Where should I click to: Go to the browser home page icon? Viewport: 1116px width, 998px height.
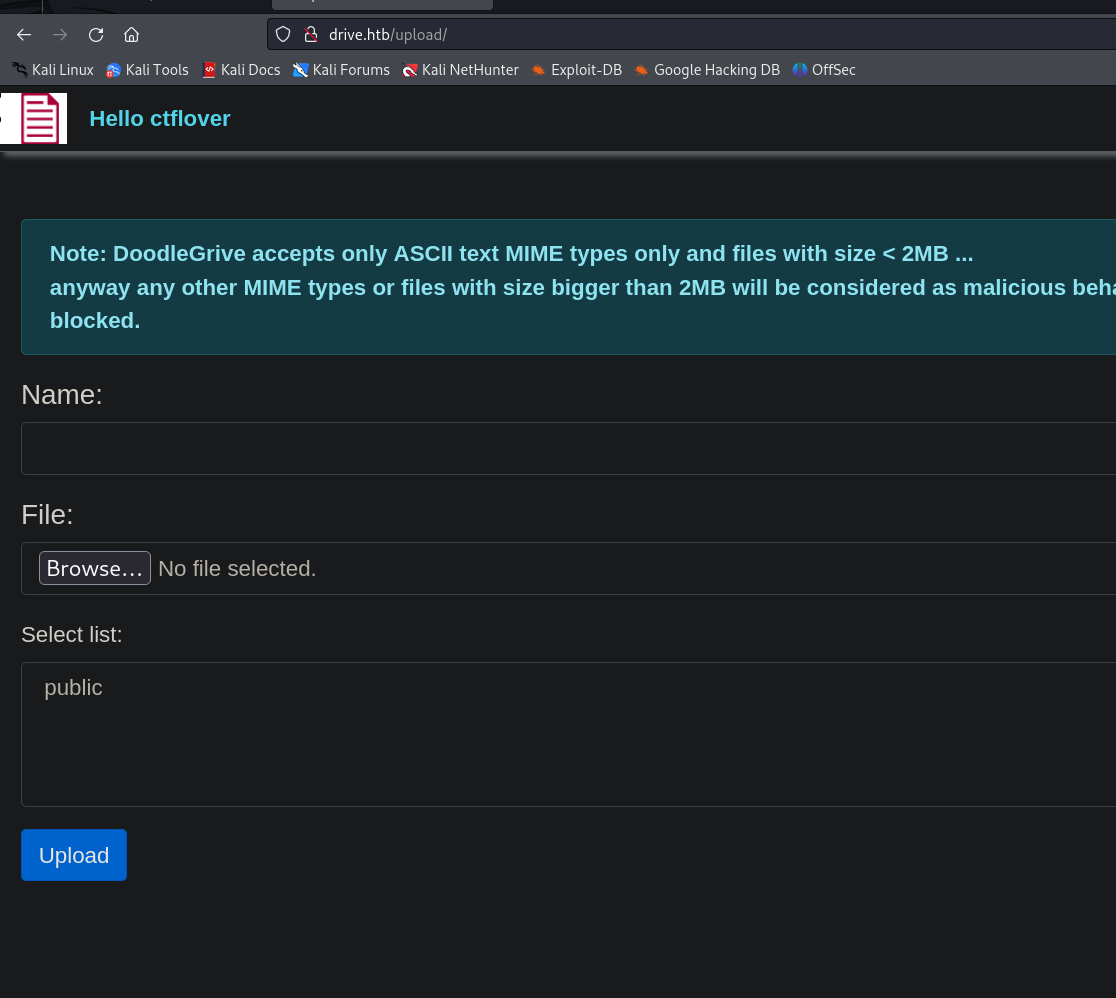pos(131,35)
